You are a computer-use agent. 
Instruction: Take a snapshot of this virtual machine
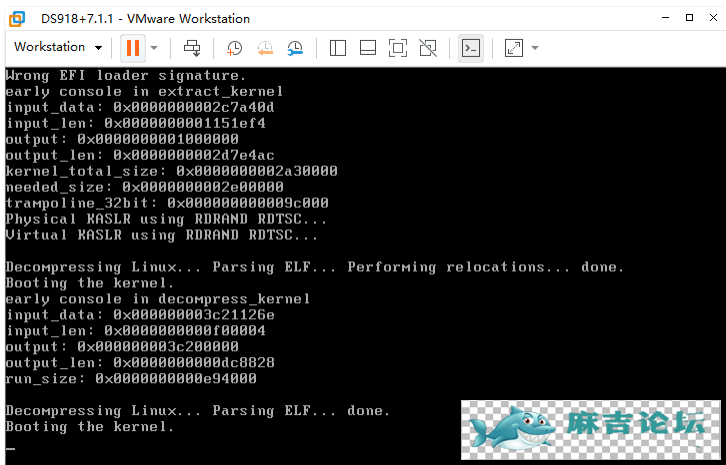coord(235,48)
